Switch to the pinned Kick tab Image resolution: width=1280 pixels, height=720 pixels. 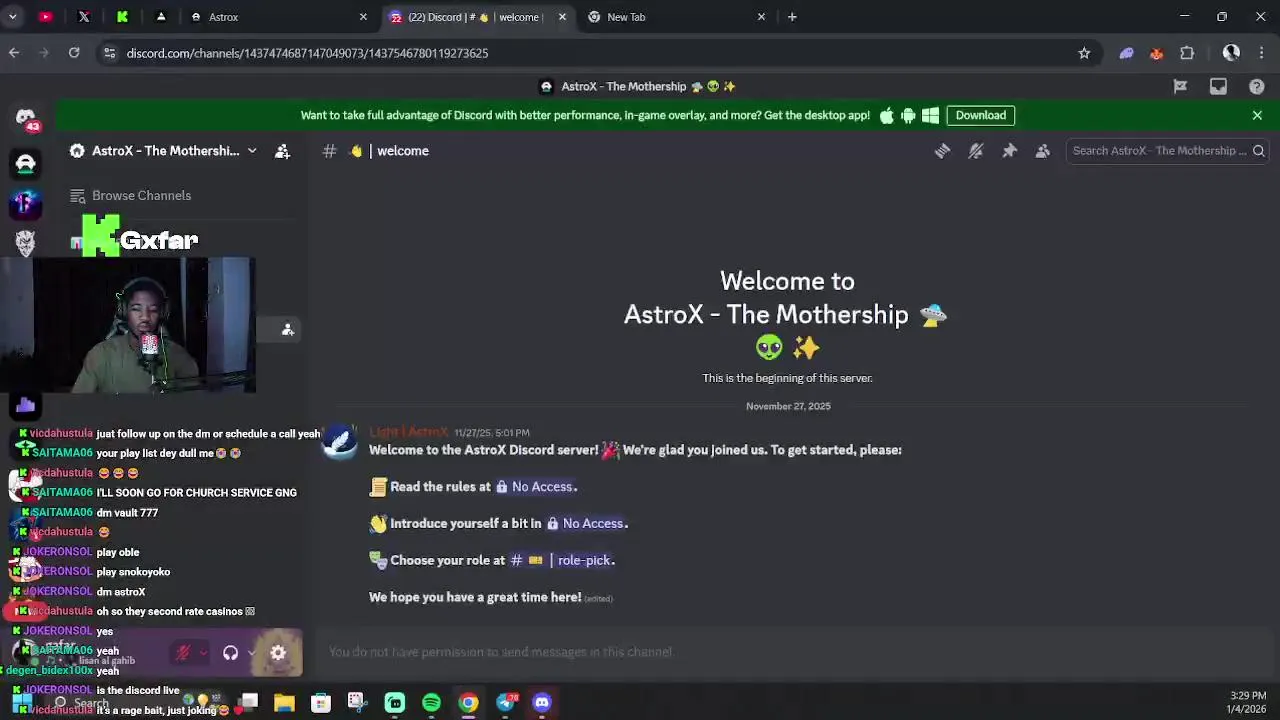coord(122,17)
